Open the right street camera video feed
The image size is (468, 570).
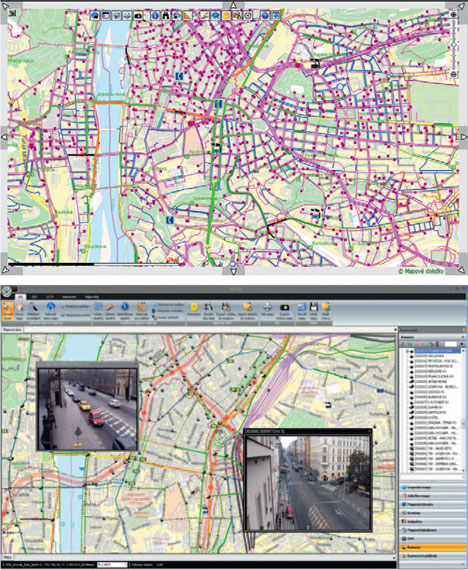[308, 482]
